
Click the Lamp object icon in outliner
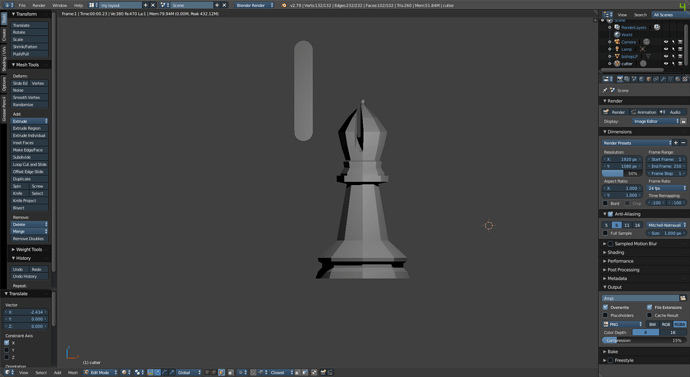[617, 49]
